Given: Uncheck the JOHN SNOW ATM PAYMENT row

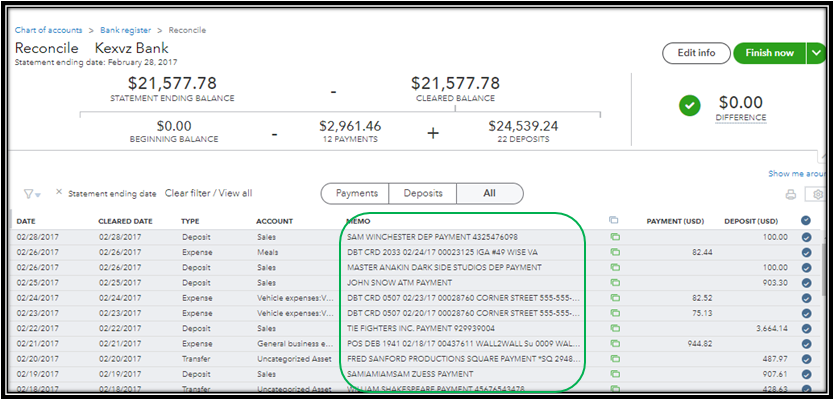Looking at the screenshot, I should click(806, 283).
